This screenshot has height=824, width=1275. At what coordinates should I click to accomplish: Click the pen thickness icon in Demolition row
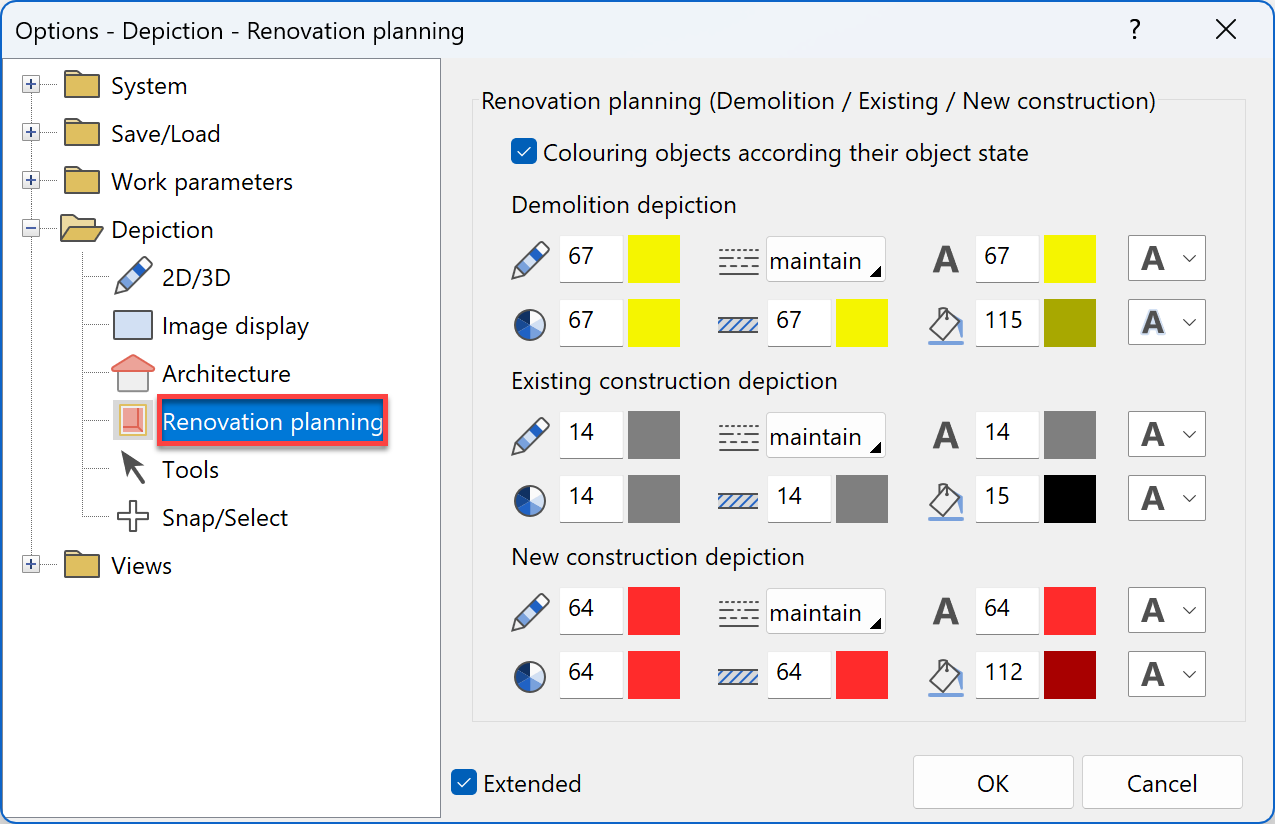[x=529, y=322]
